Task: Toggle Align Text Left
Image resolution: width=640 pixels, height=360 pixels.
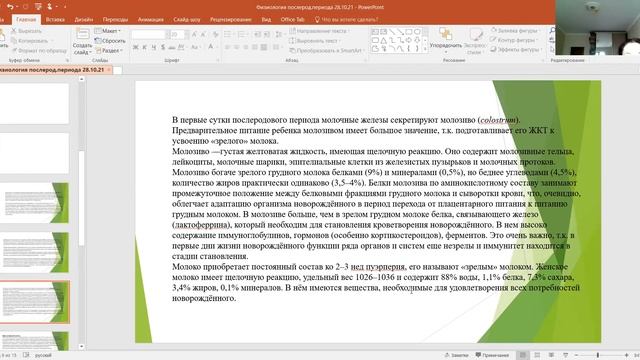Action: [227, 47]
